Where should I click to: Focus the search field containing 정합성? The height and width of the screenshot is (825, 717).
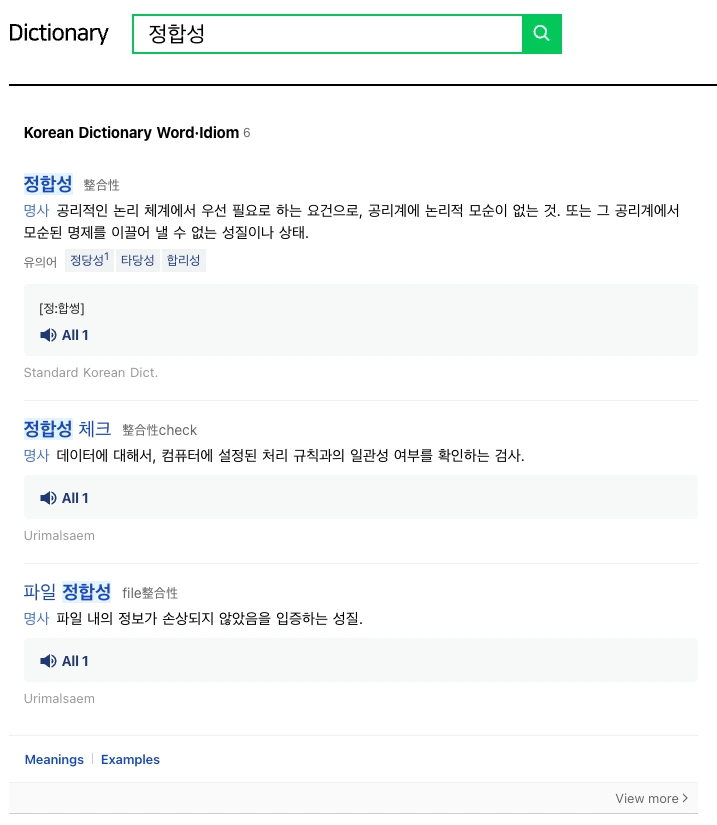pyautogui.click(x=328, y=34)
